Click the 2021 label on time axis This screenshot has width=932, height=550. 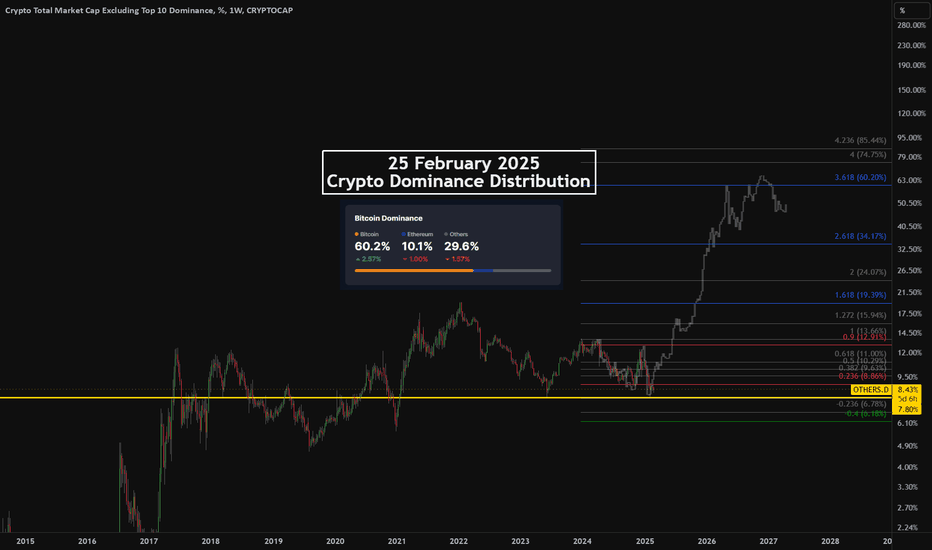pos(396,541)
